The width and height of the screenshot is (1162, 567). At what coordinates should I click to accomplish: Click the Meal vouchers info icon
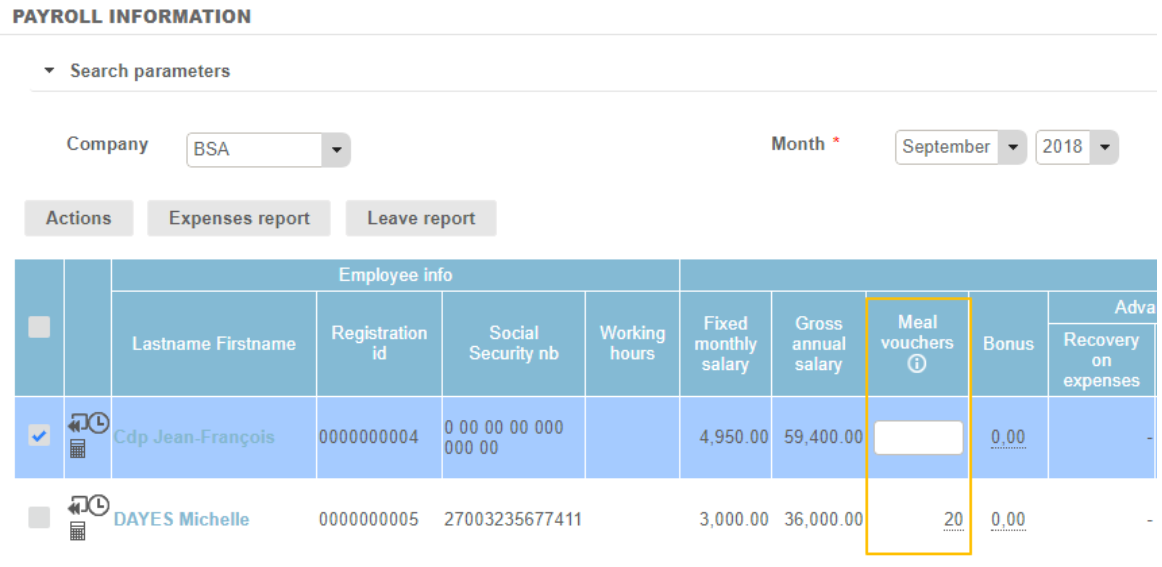click(917, 365)
